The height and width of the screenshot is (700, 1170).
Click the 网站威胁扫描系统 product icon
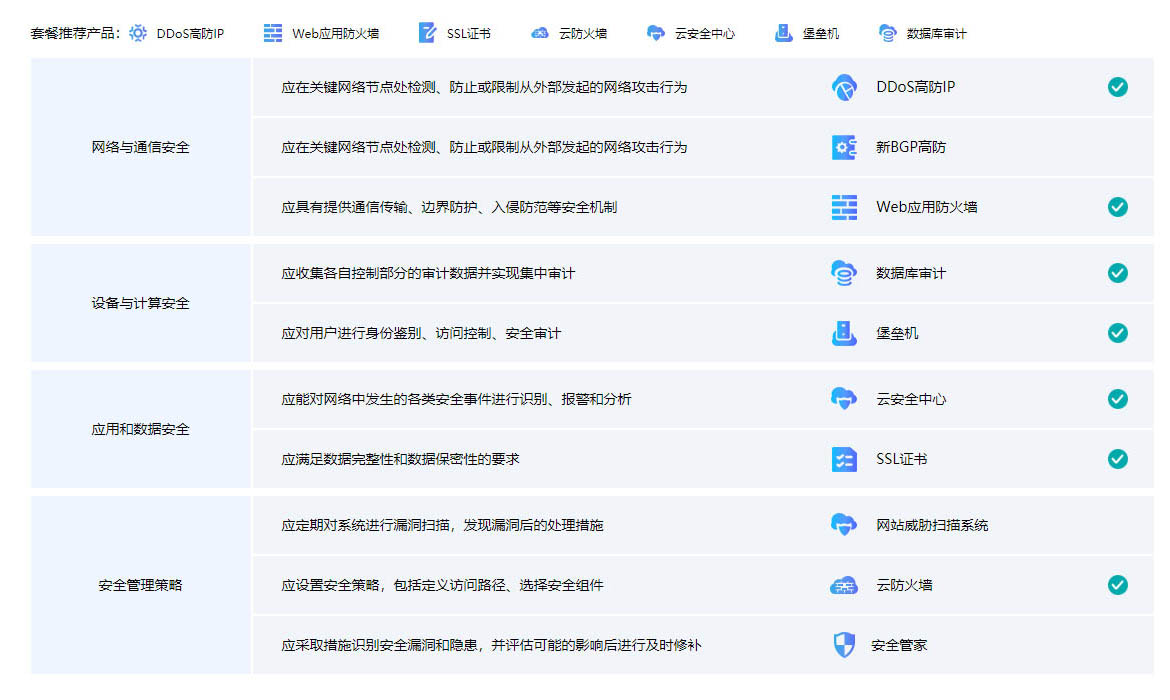click(844, 525)
